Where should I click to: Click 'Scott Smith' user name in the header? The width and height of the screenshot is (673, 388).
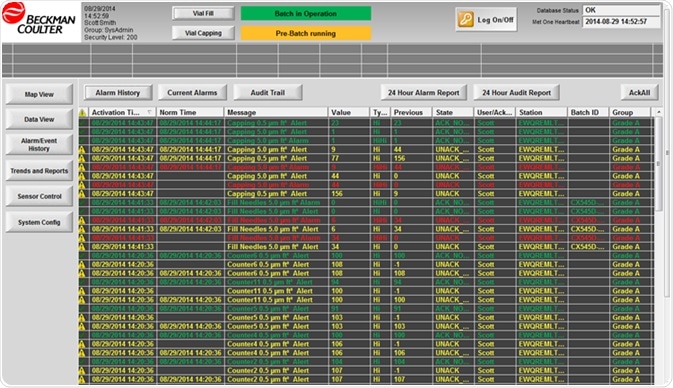coord(100,23)
